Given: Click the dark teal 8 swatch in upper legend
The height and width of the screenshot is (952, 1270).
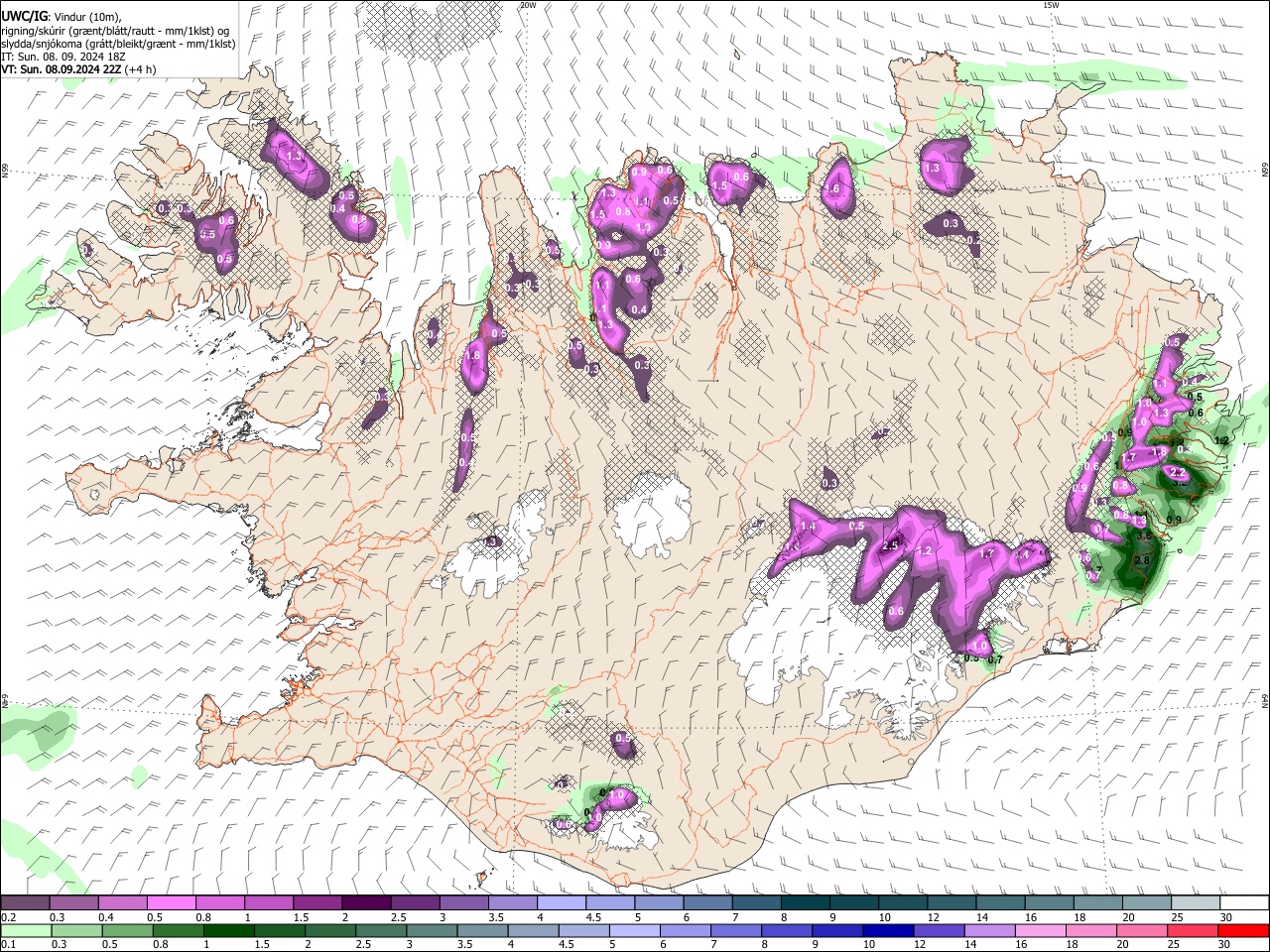Looking at the screenshot, I should pos(805,902).
